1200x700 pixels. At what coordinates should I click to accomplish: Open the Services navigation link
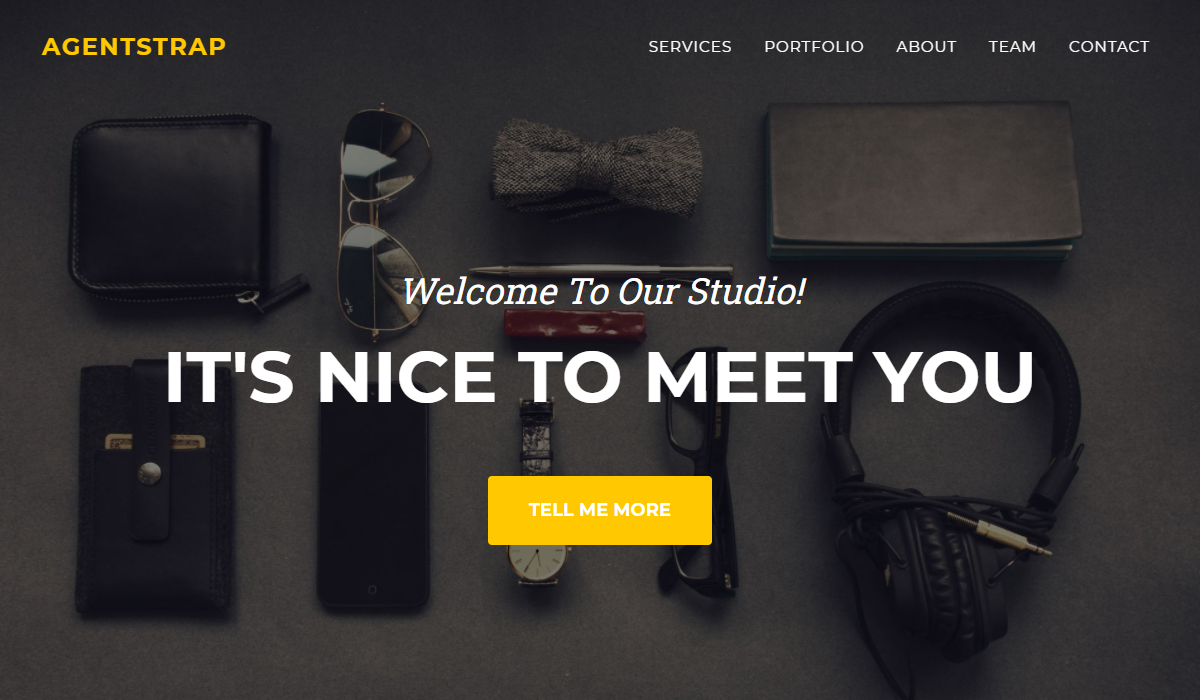690,46
